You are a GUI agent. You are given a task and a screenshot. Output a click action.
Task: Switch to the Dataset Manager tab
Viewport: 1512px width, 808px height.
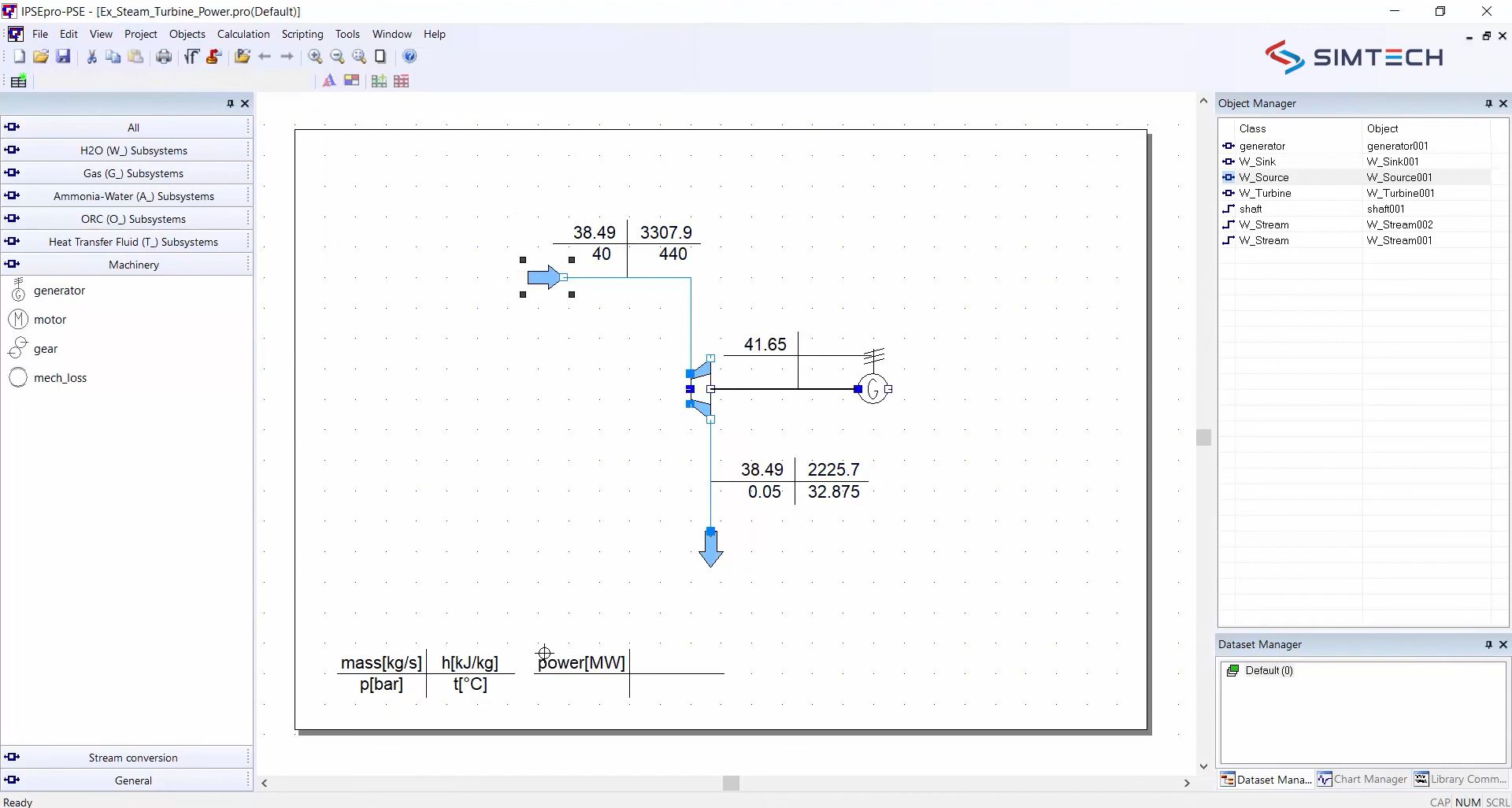[x=1266, y=780]
